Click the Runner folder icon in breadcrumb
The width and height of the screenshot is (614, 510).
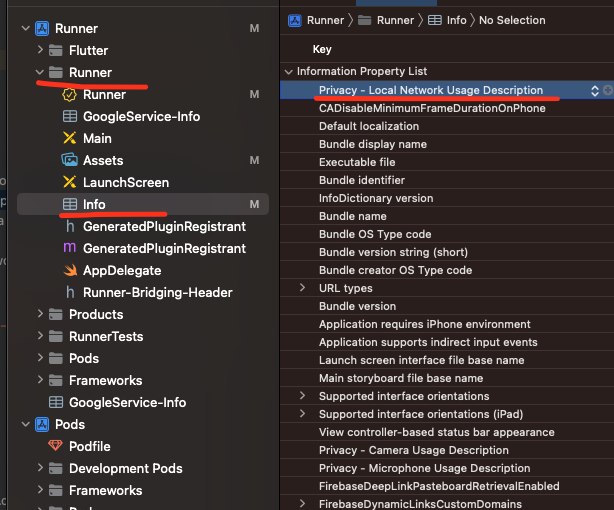[x=364, y=20]
